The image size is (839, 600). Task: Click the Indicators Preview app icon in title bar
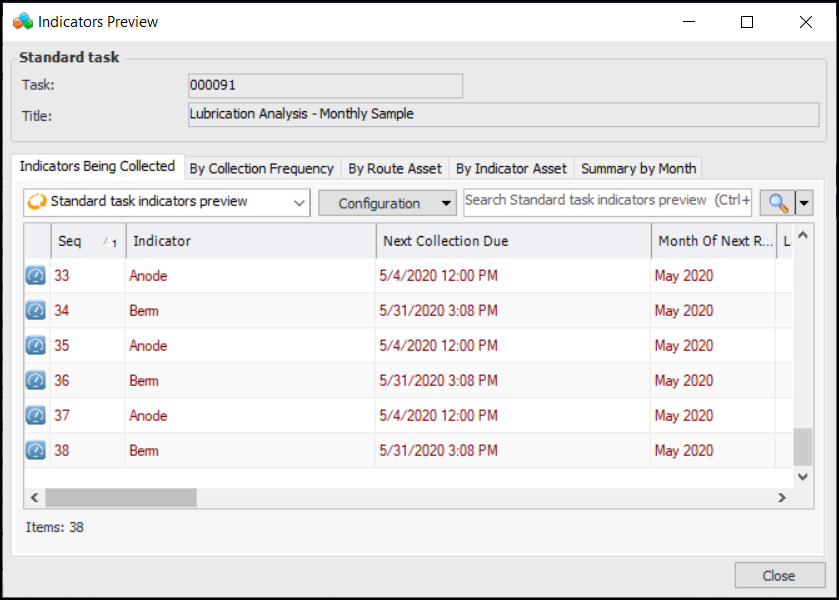22,21
